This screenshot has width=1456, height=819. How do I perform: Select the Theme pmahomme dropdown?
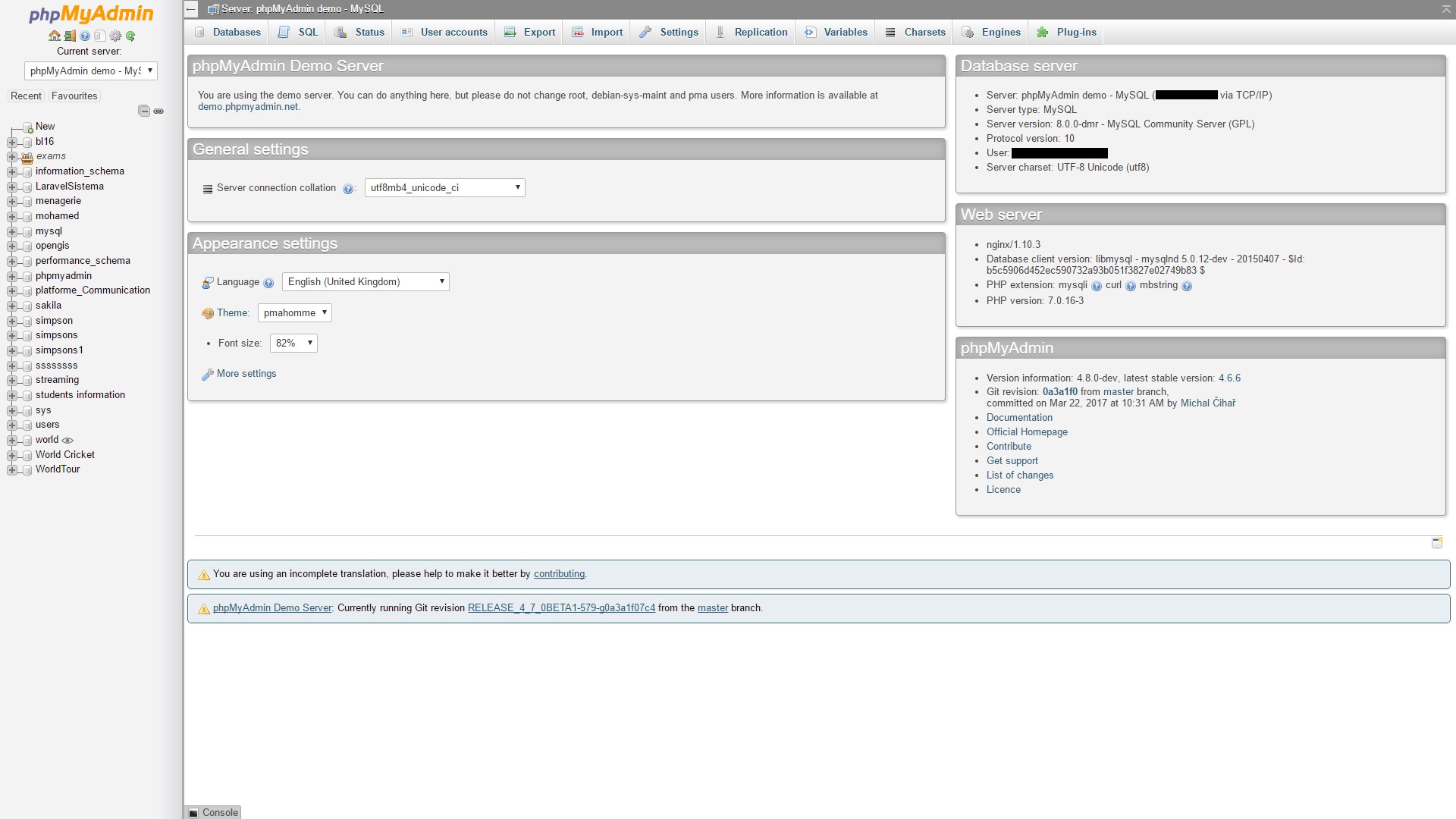pyautogui.click(x=294, y=312)
